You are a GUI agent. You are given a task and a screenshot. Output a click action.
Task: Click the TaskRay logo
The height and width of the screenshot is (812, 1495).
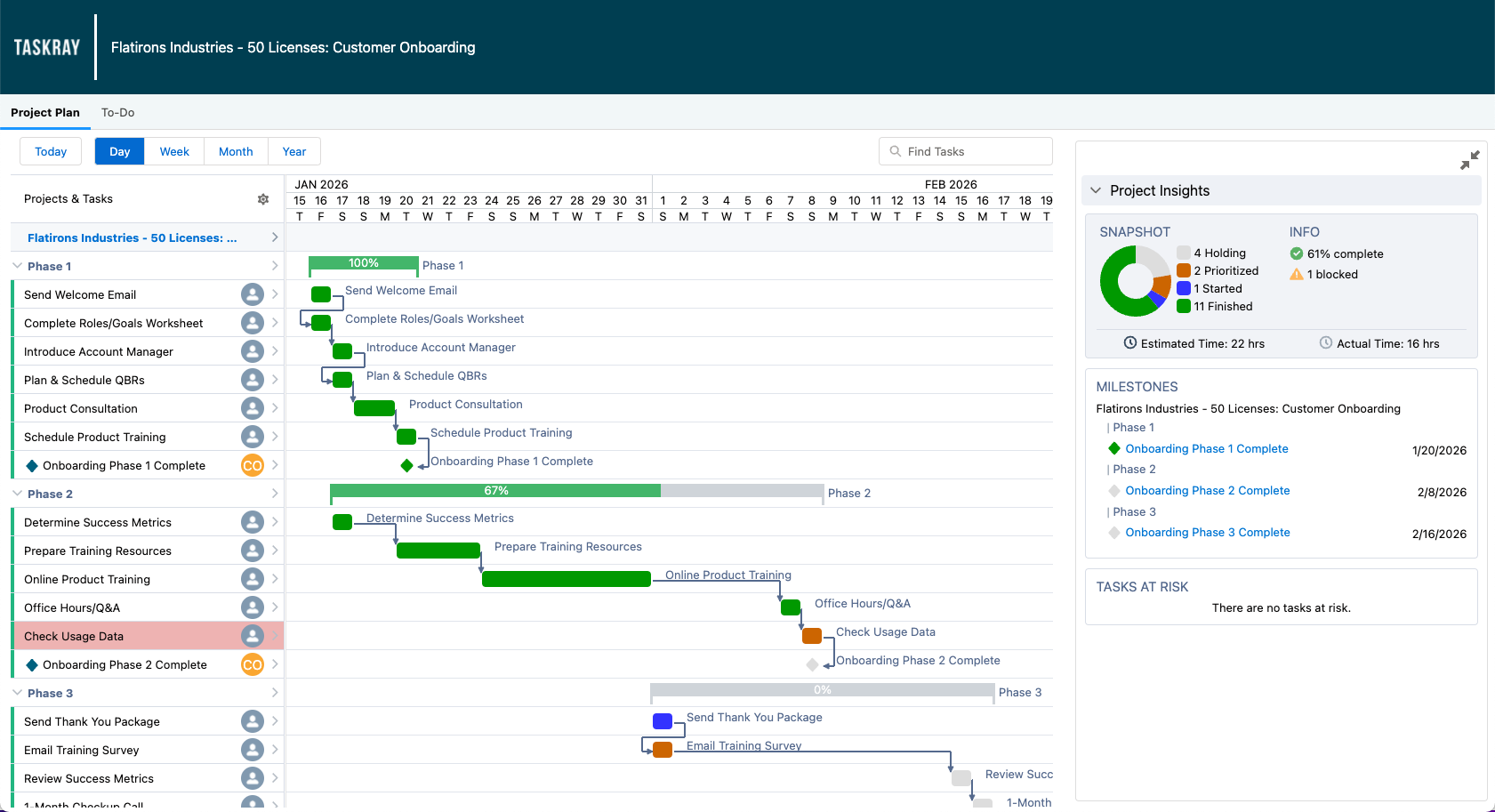pos(47,47)
